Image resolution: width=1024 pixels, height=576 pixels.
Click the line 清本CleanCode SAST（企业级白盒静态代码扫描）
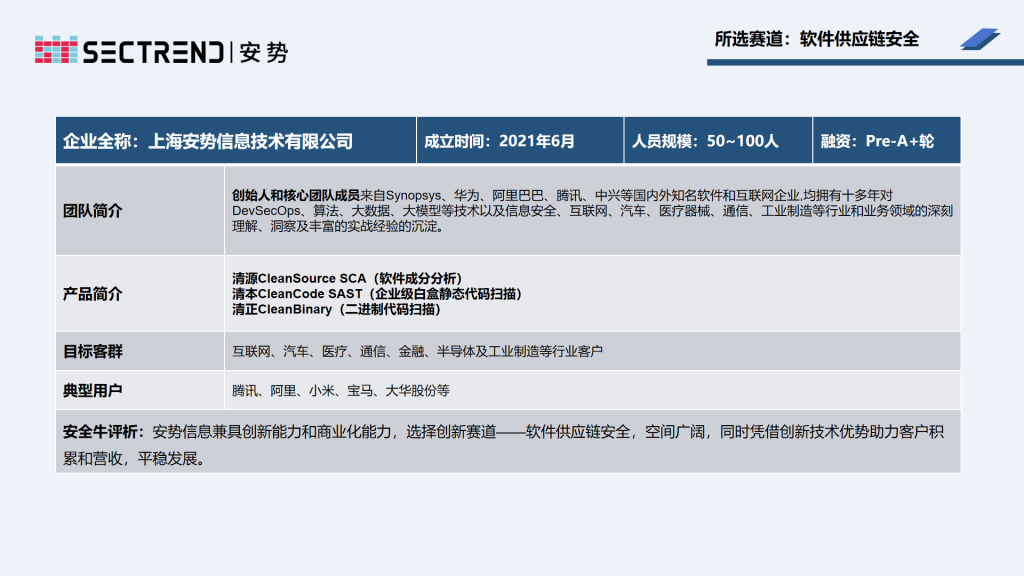377,294
